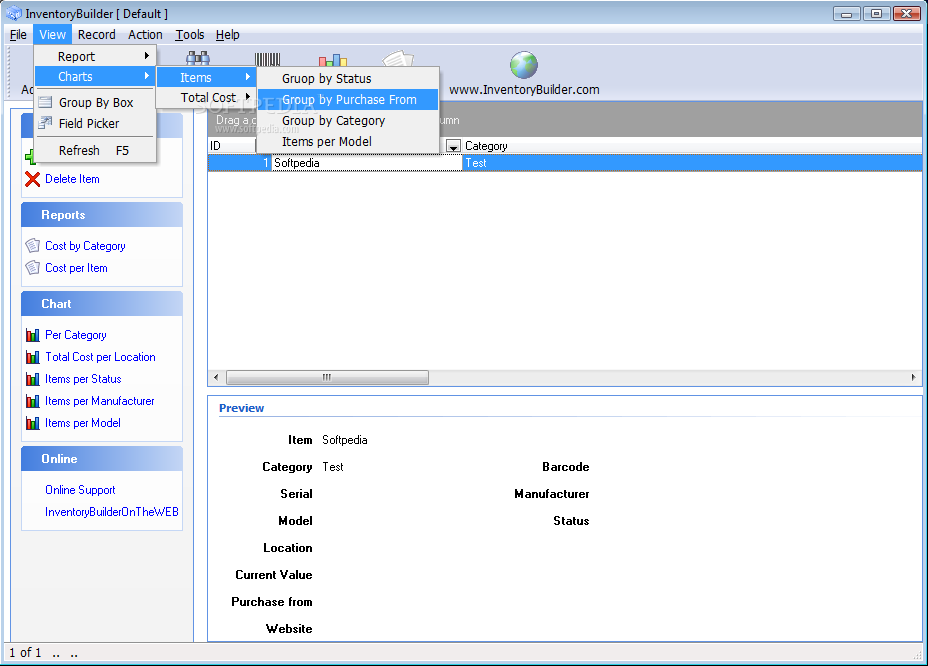Viewport: 928px width, 666px height.
Task: Select Items per Model menu entry
Action: [x=348, y=141]
